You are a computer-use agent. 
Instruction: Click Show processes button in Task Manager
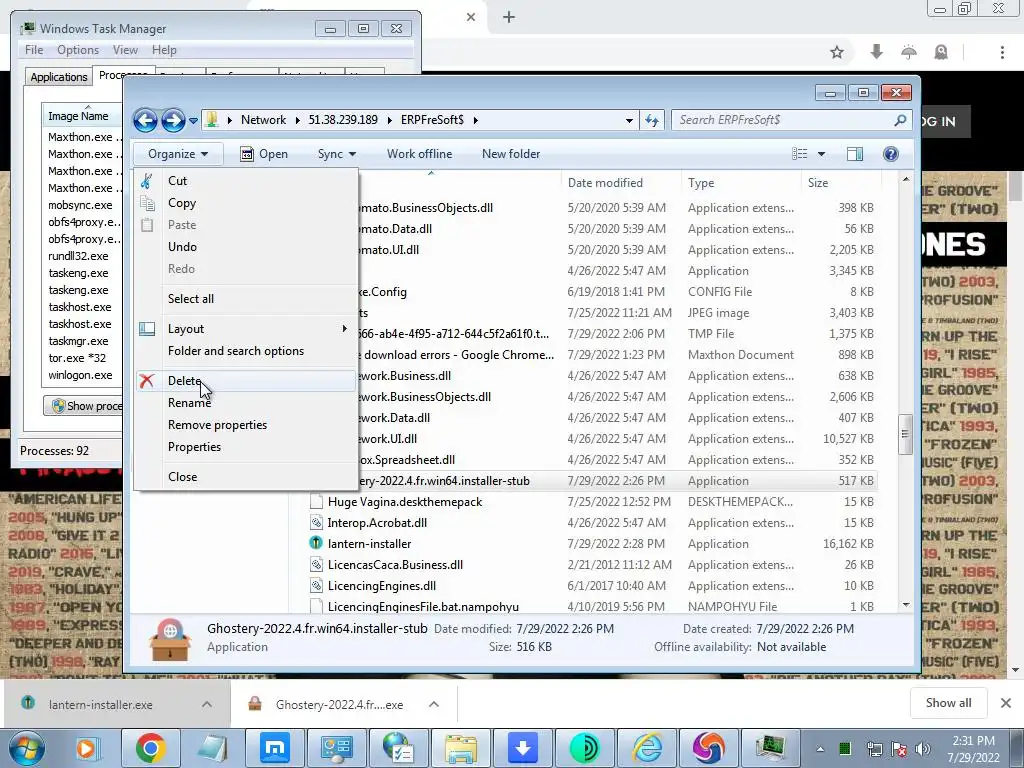click(84, 406)
